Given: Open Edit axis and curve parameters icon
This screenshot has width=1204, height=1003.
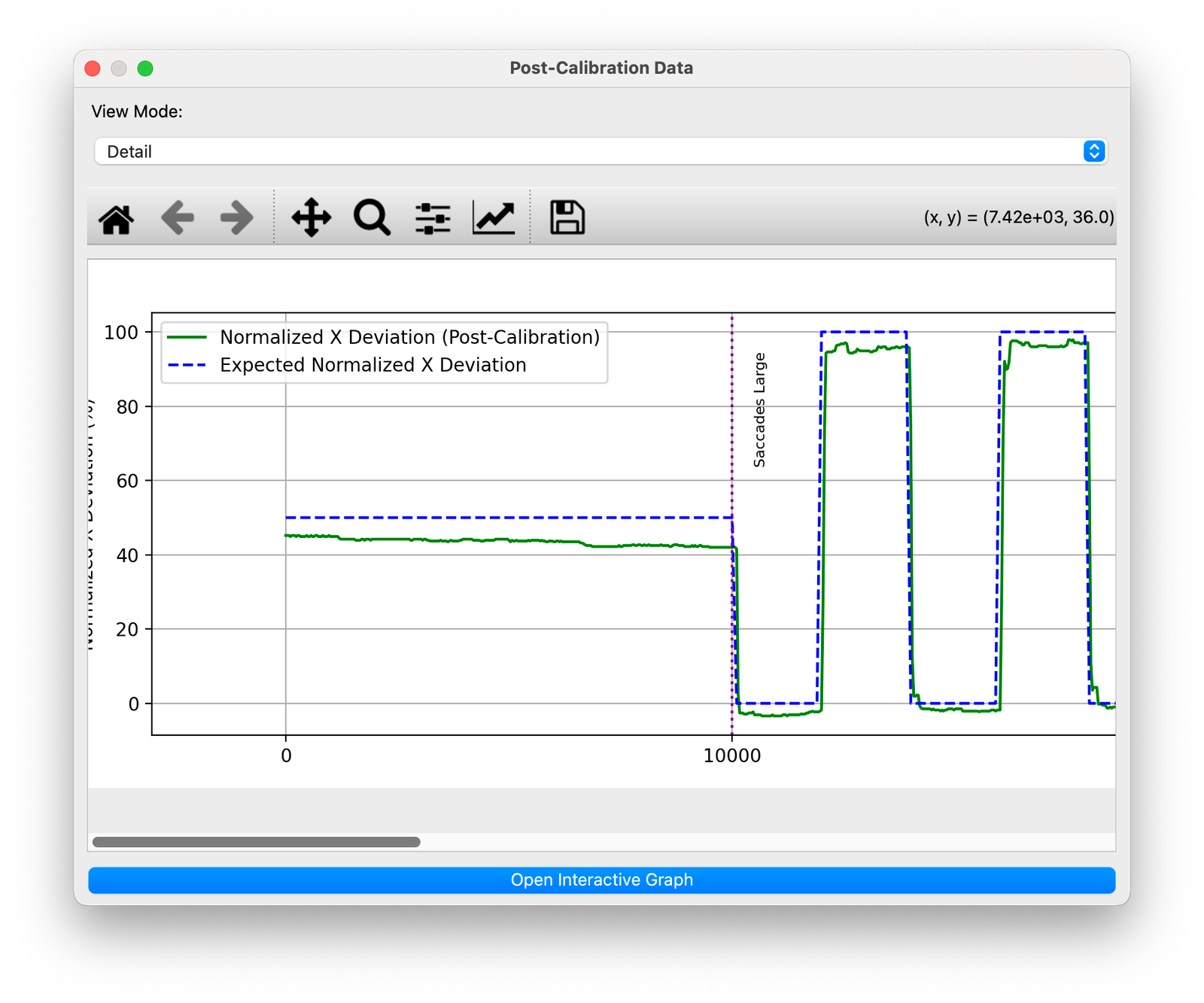Looking at the screenshot, I should click(x=494, y=218).
